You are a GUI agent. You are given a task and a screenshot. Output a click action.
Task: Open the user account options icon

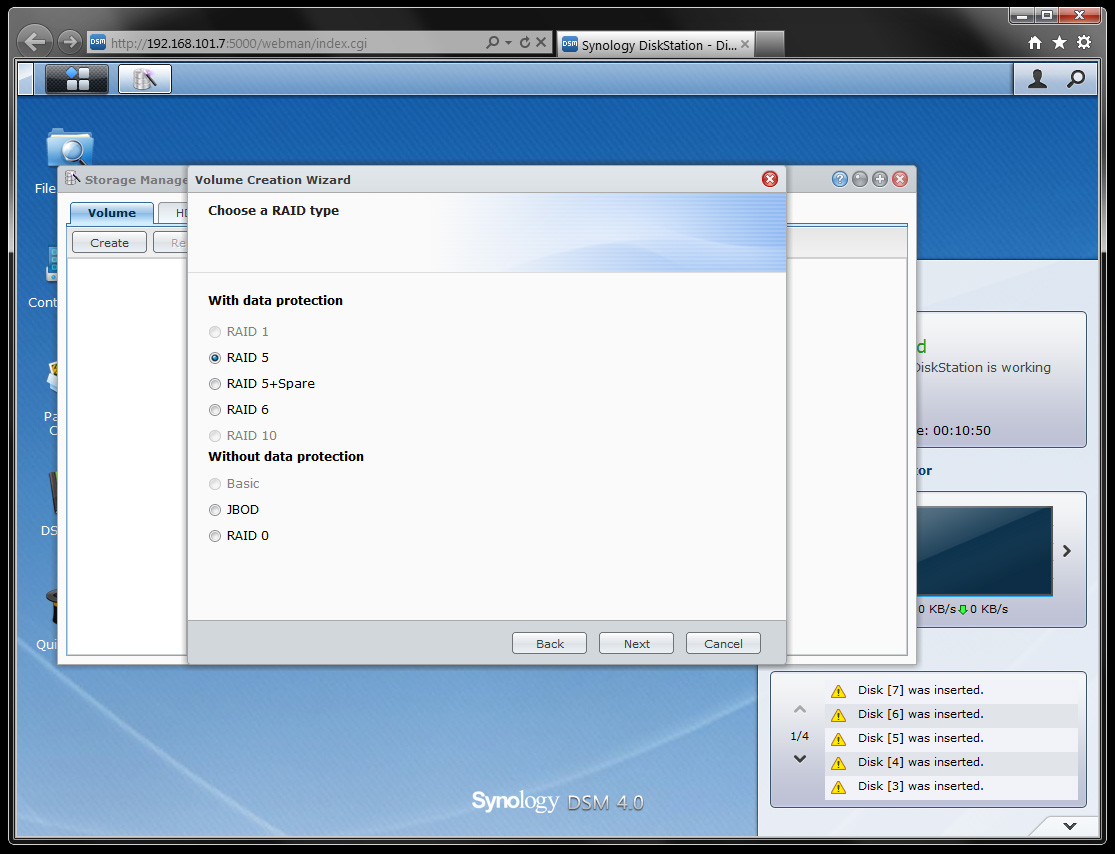[x=1037, y=79]
